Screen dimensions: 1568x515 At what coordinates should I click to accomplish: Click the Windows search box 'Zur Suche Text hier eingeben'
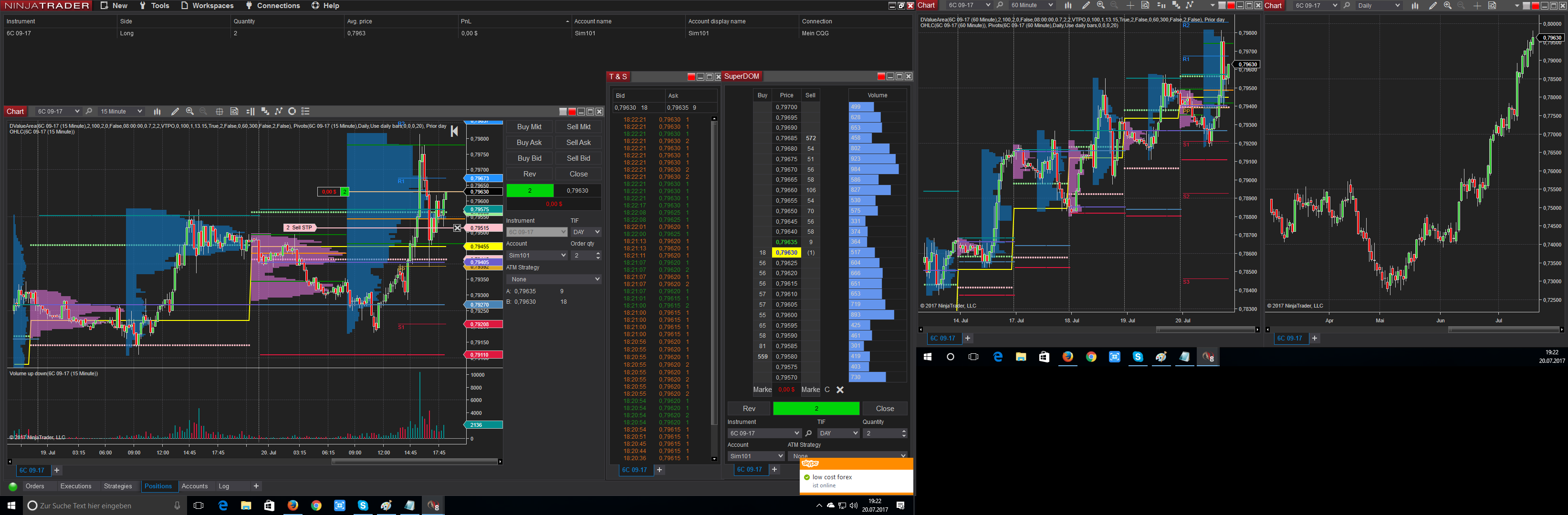click(104, 506)
